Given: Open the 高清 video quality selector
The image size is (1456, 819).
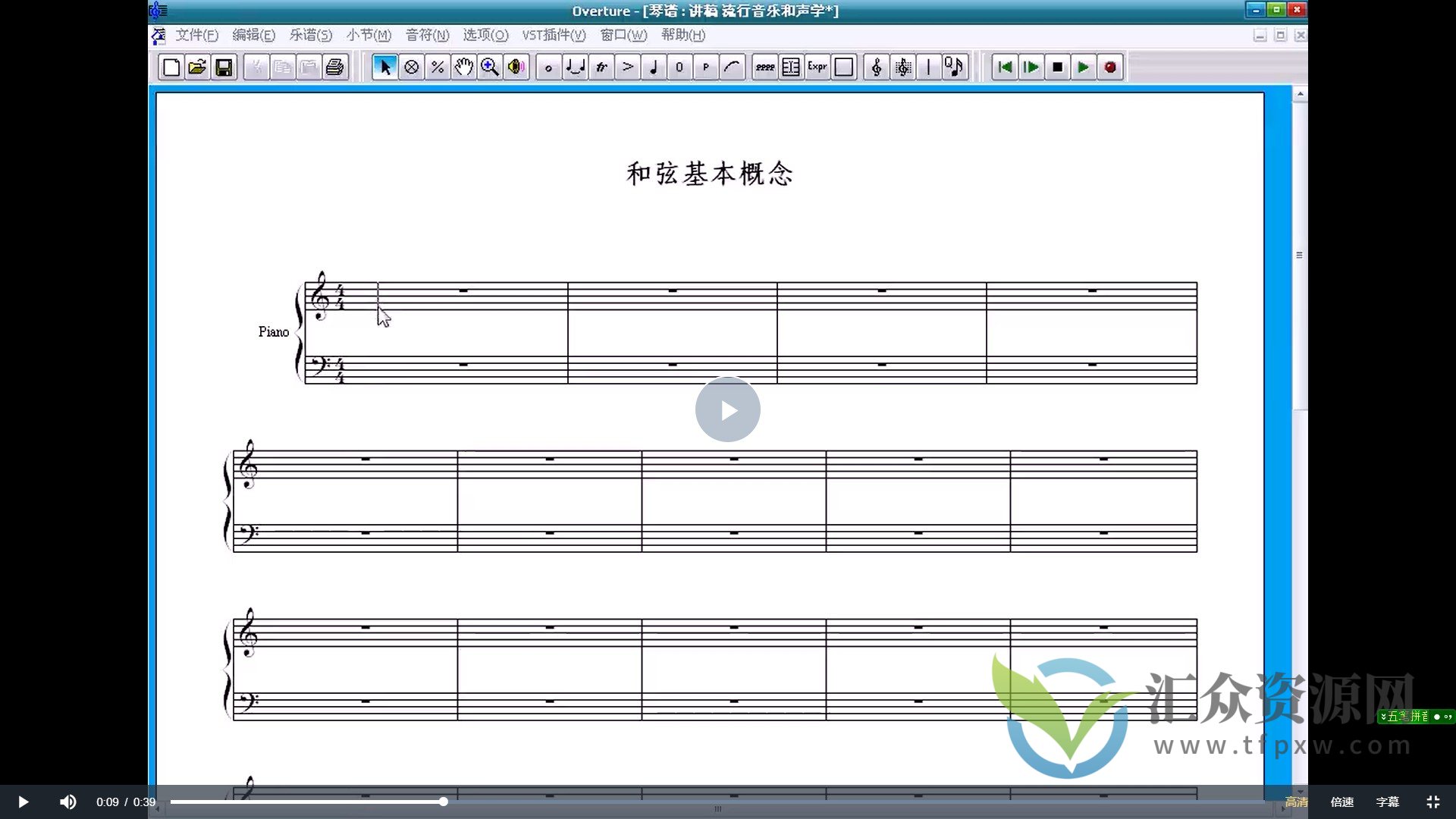Looking at the screenshot, I should click(x=1297, y=801).
